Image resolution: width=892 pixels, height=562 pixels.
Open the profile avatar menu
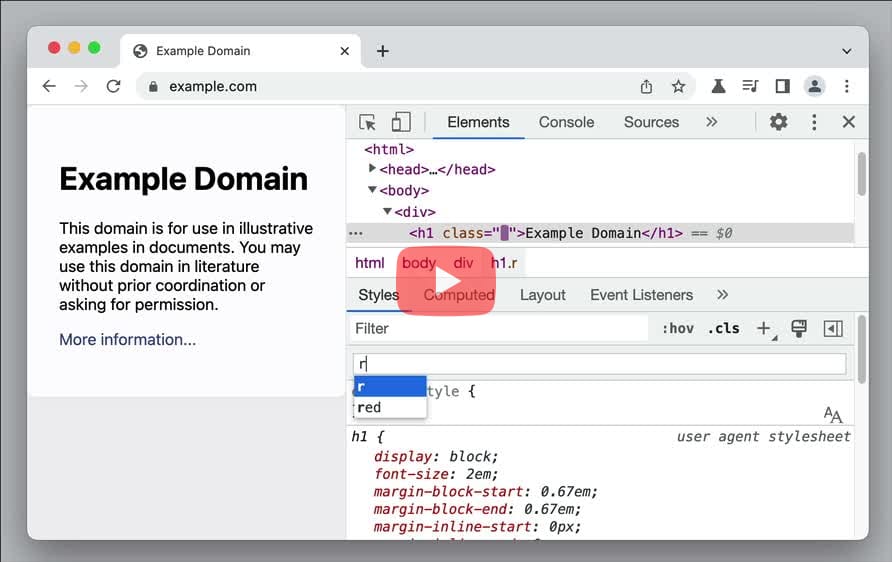815,86
